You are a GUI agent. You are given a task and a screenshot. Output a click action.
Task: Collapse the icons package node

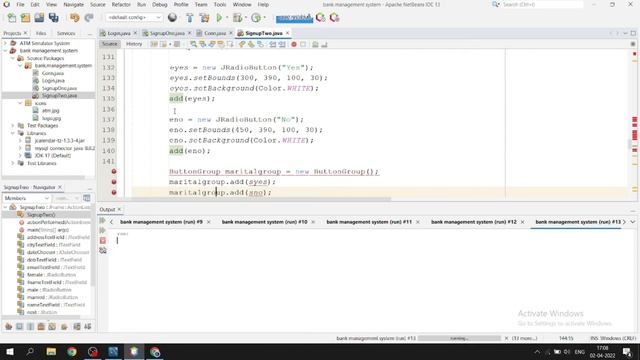point(20,103)
